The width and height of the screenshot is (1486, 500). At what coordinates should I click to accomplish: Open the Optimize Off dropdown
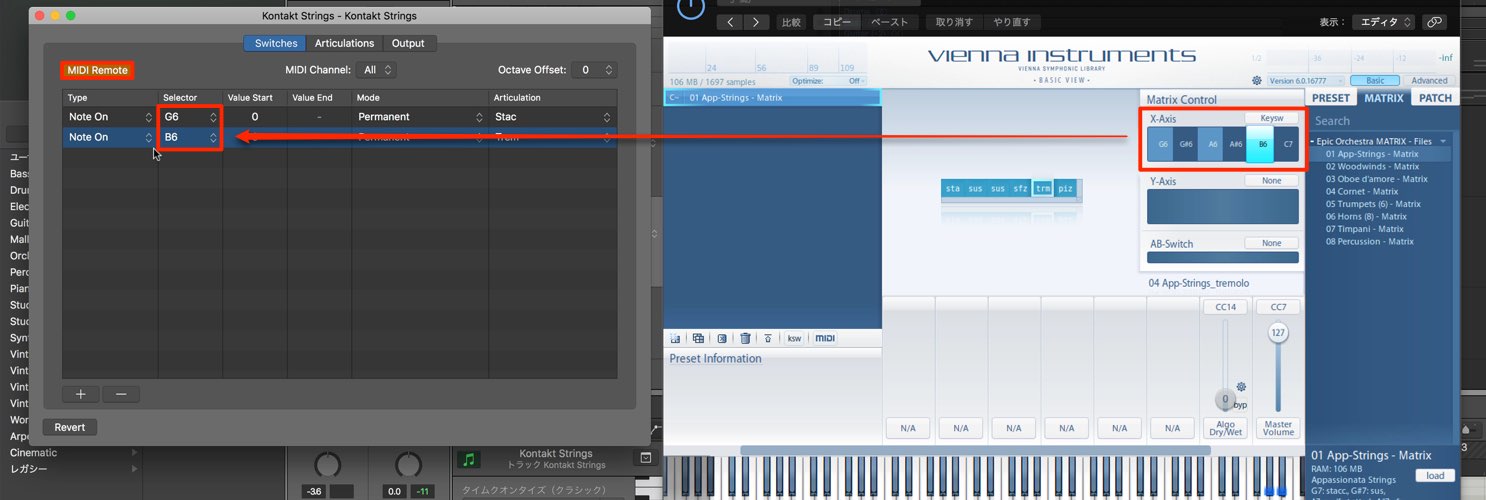click(x=828, y=80)
